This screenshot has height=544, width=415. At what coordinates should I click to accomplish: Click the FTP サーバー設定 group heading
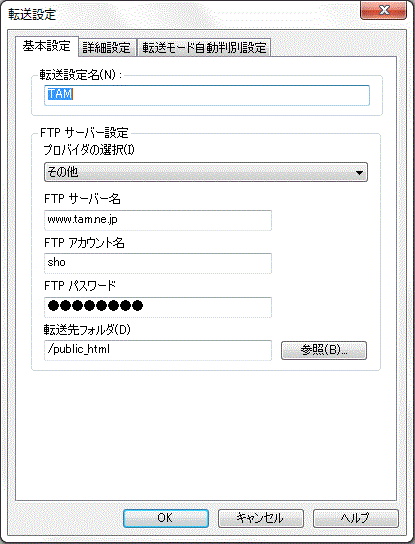(84, 133)
